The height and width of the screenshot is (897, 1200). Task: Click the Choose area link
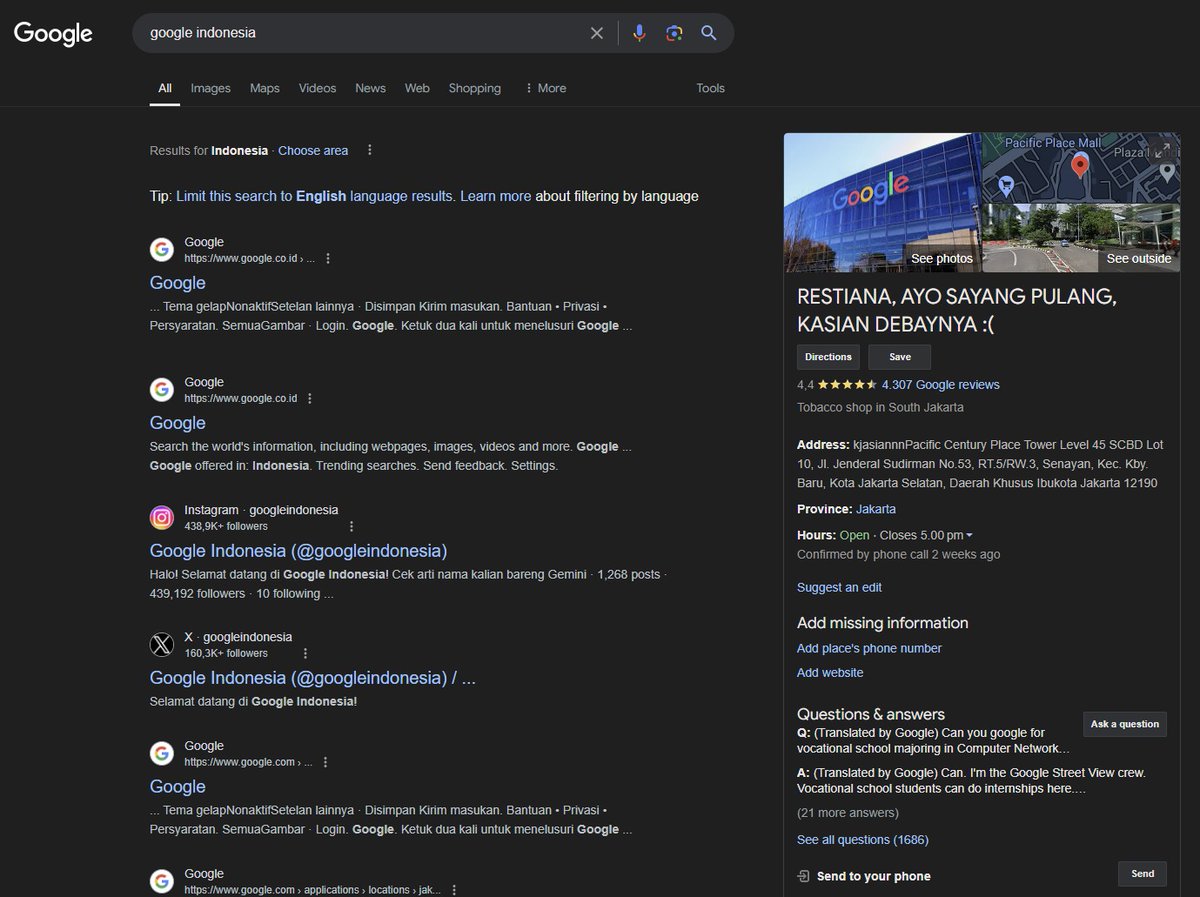click(x=313, y=150)
